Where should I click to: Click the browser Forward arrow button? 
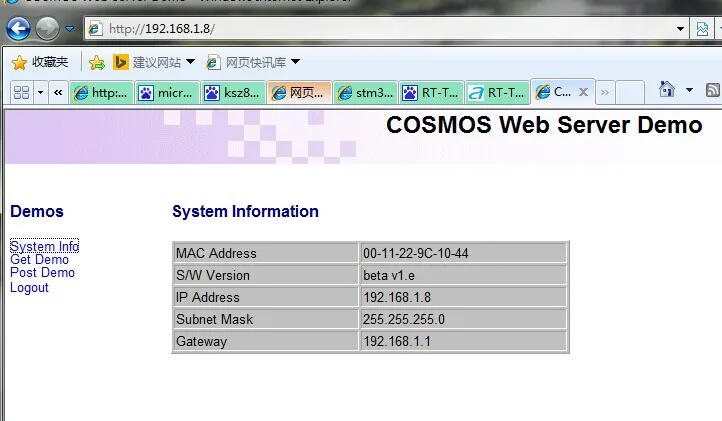point(47,29)
